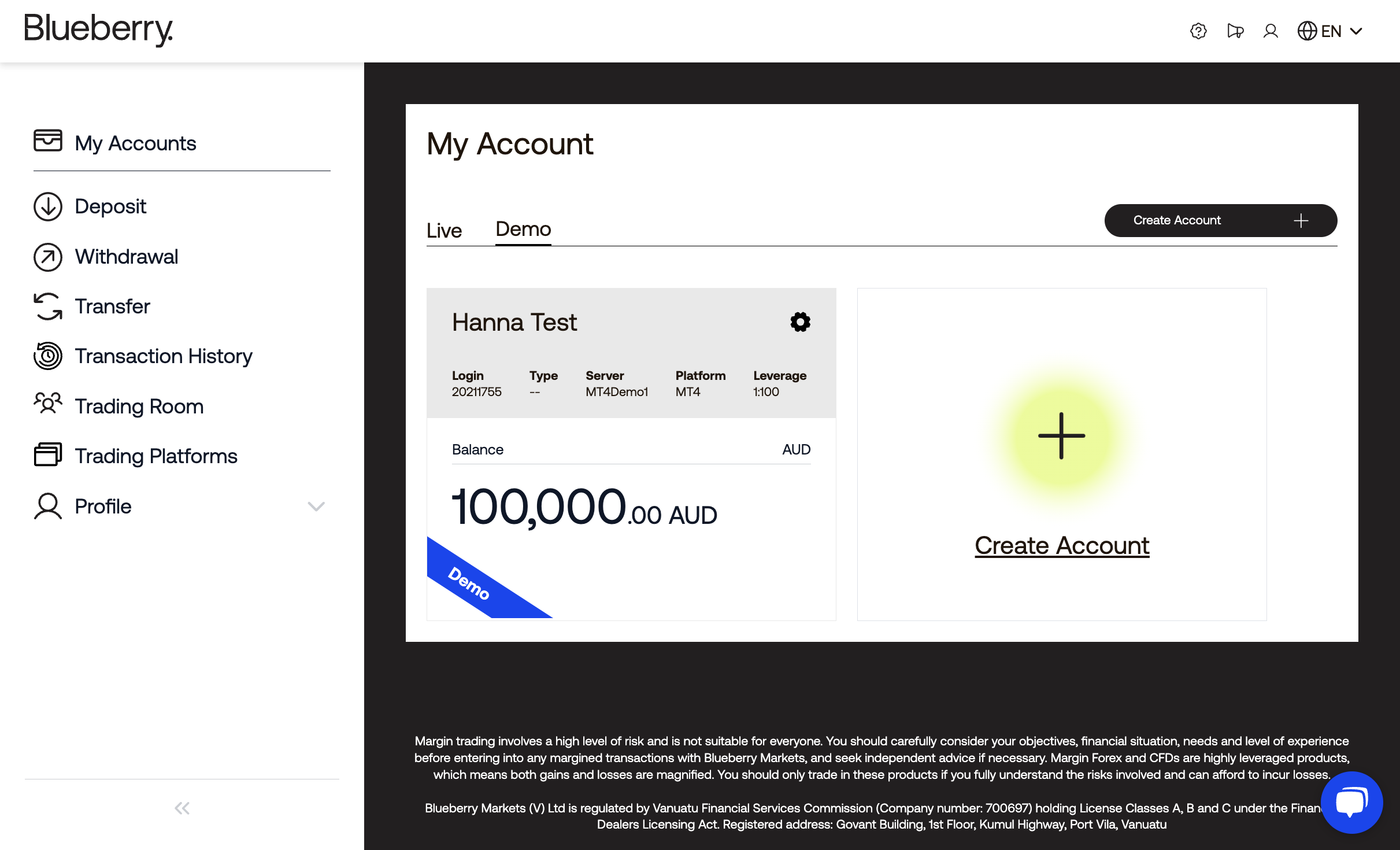Image resolution: width=1400 pixels, height=850 pixels.
Task: Click the Deposit arrow-down icon
Action: pyautogui.click(x=48, y=206)
